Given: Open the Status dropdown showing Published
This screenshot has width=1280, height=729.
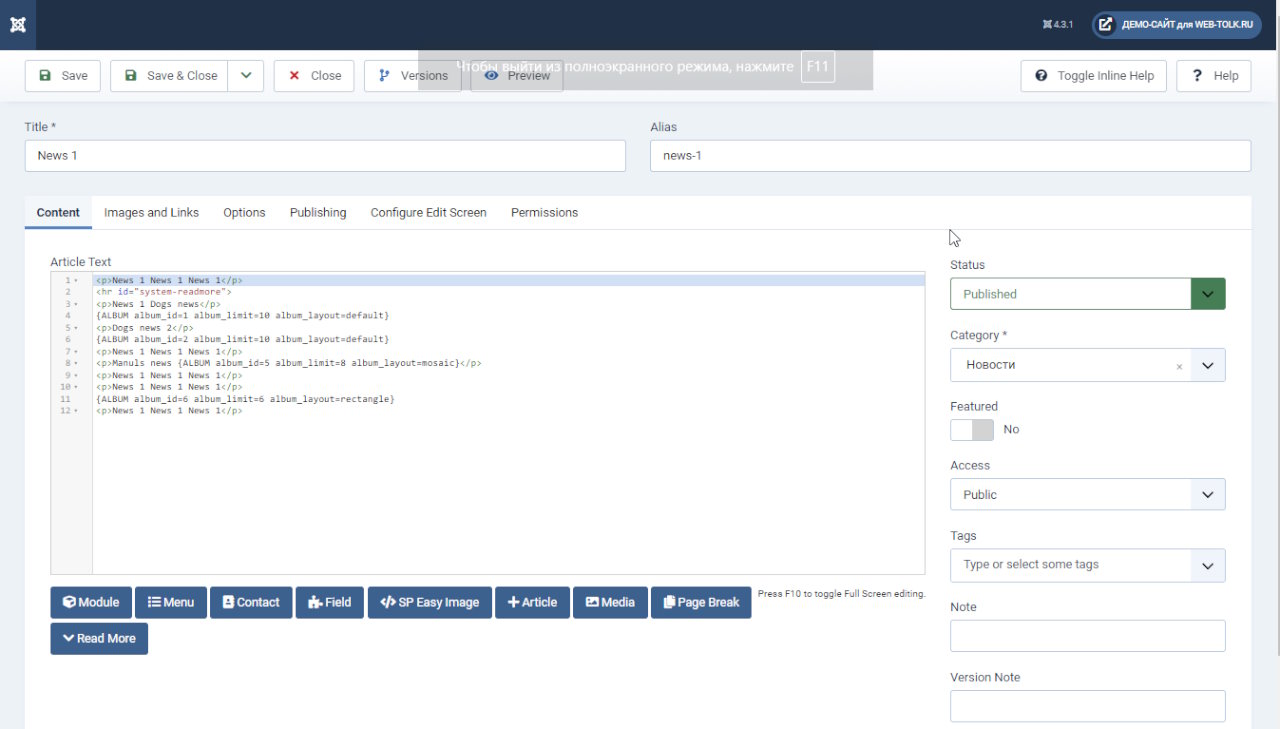Looking at the screenshot, I should 1088,294.
